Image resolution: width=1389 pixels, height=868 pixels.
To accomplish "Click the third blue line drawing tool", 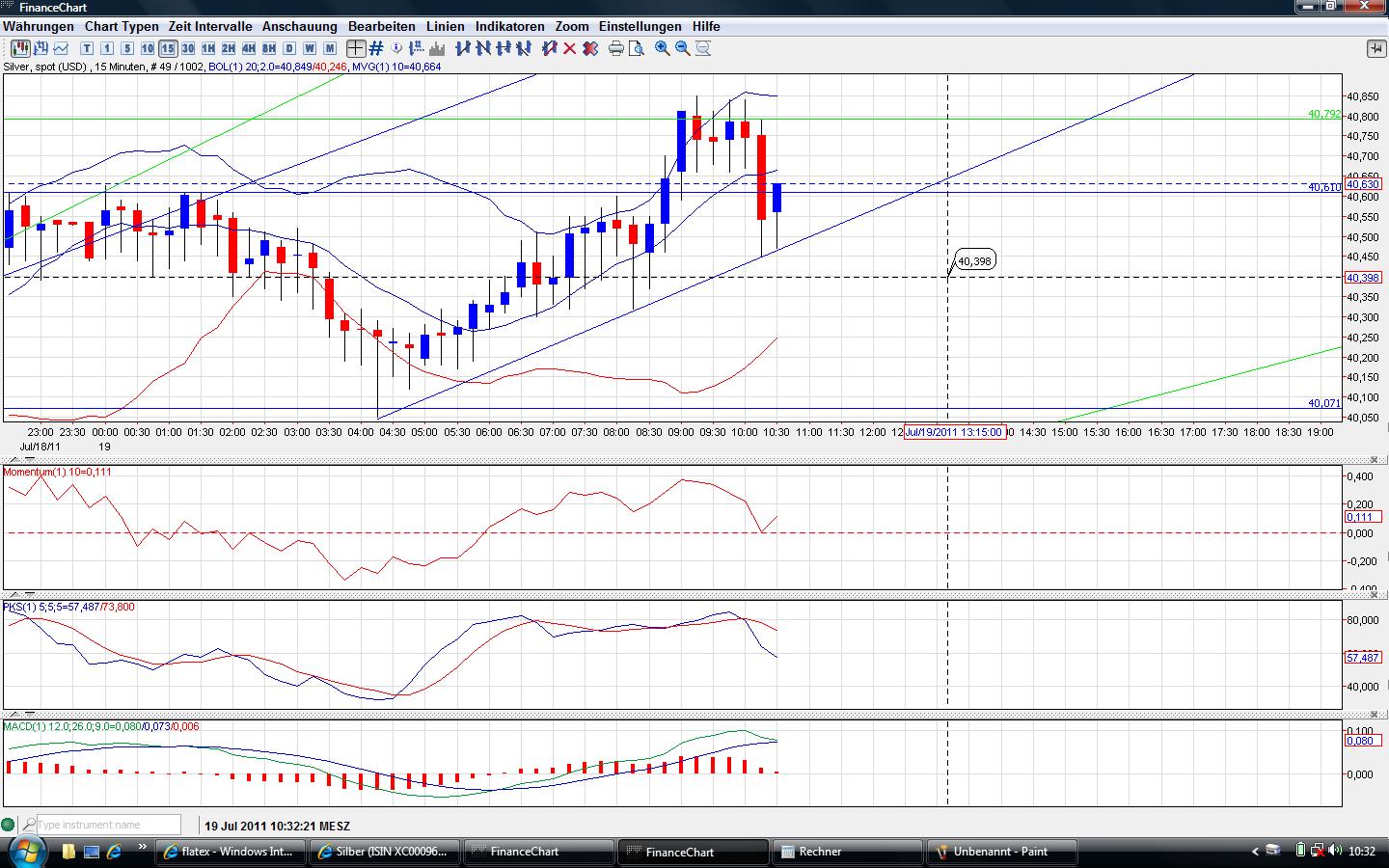I will pyautogui.click(x=504, y=48).
